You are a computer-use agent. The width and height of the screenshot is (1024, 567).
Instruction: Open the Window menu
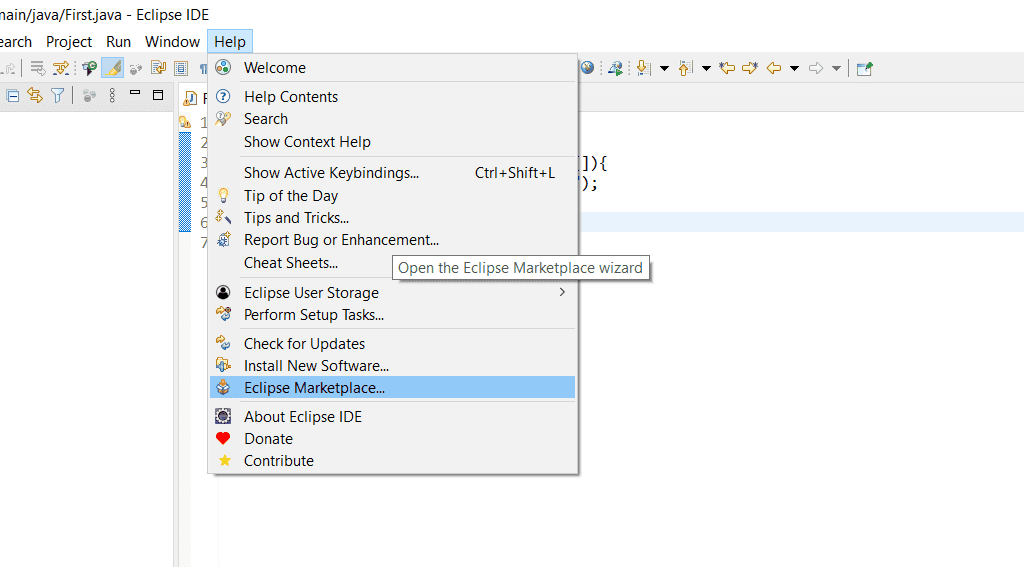pos(172,42)
